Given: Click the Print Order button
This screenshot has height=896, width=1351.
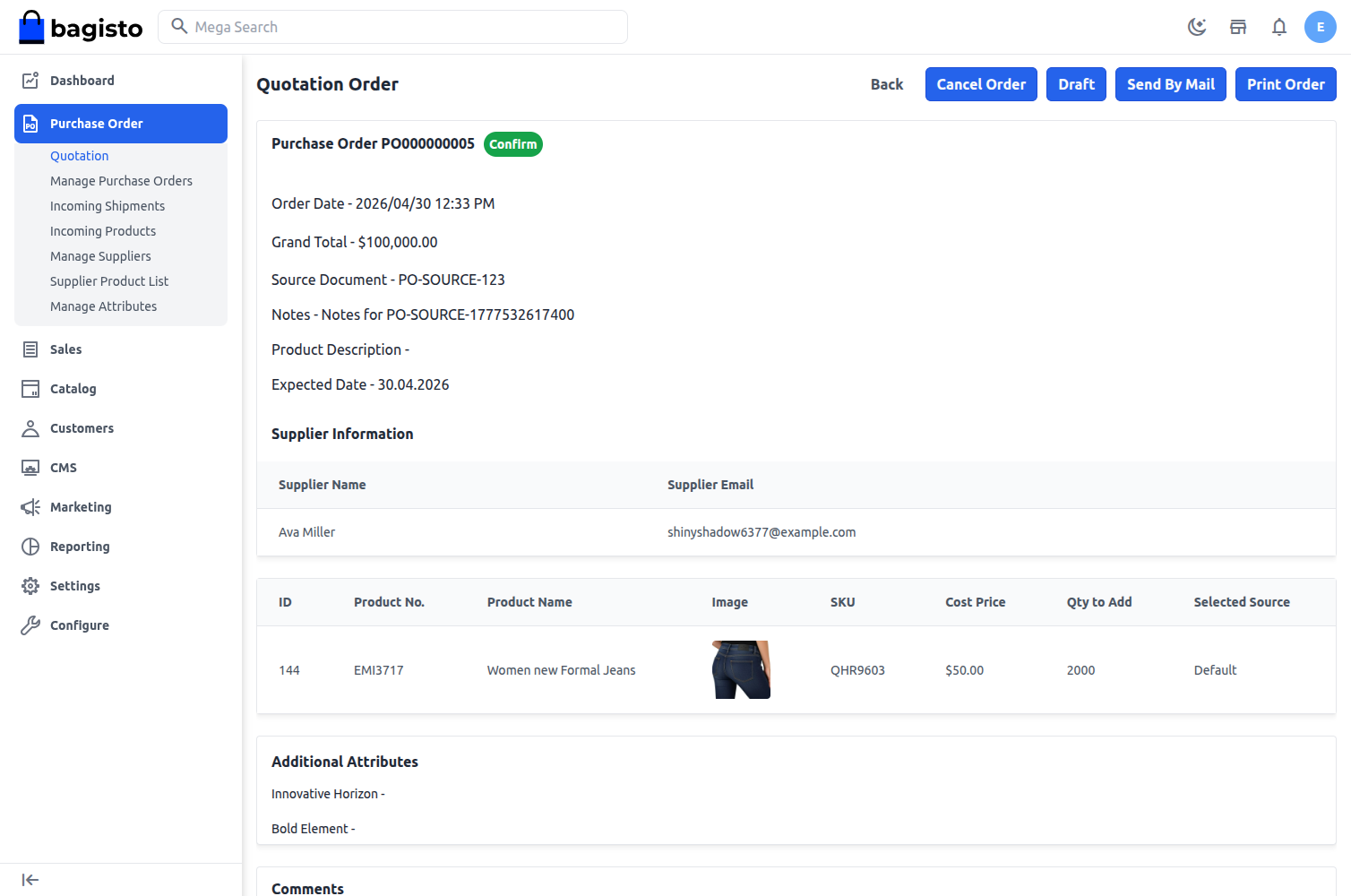Looking at the screenshot, I should click(x=1286, y=83).
